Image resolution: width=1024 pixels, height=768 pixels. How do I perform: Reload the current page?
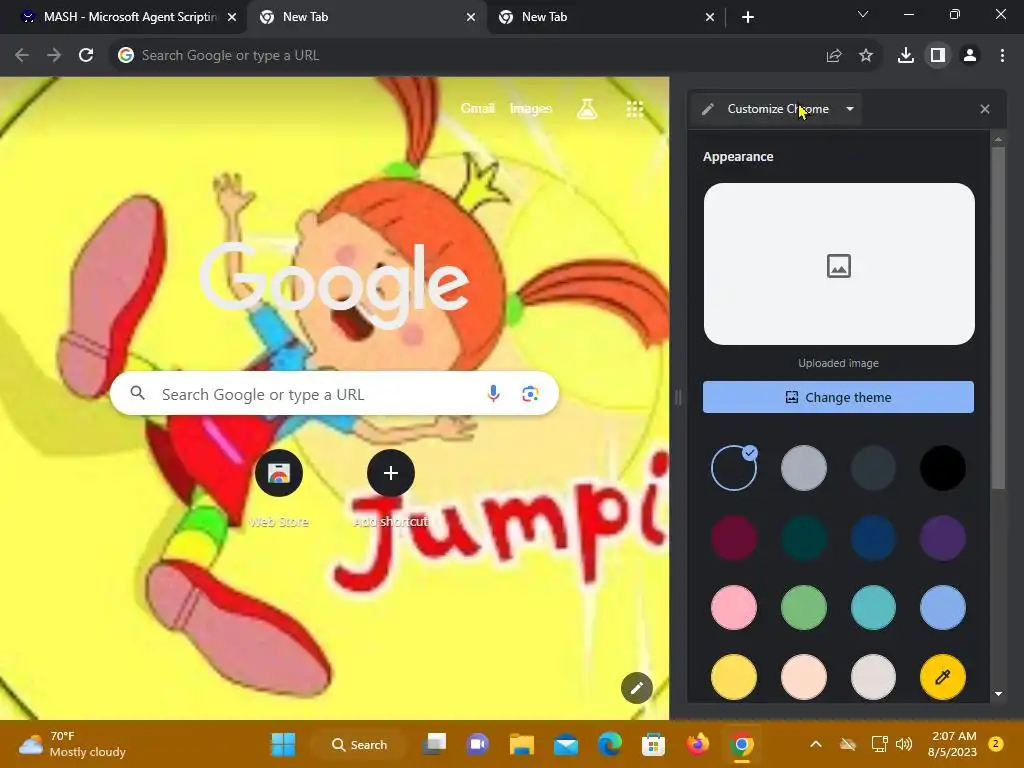pyautogui.click(x=86, y=56)
